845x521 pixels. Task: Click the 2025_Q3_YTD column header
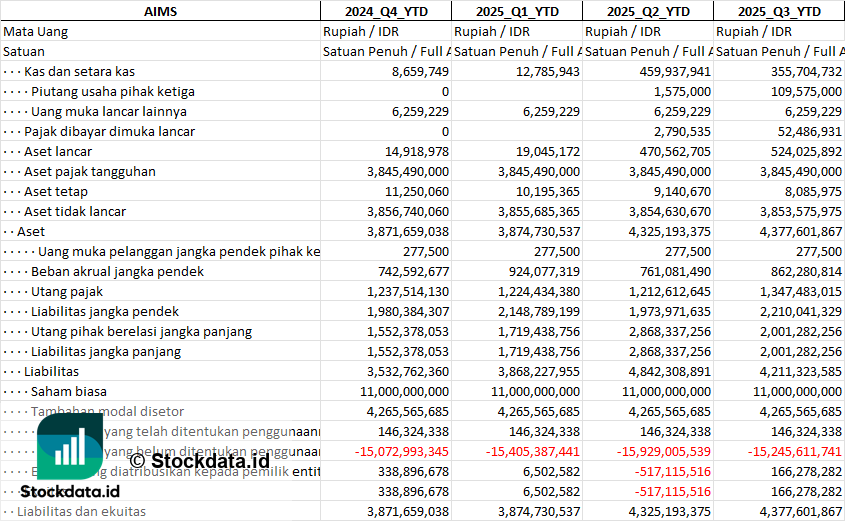779,11
